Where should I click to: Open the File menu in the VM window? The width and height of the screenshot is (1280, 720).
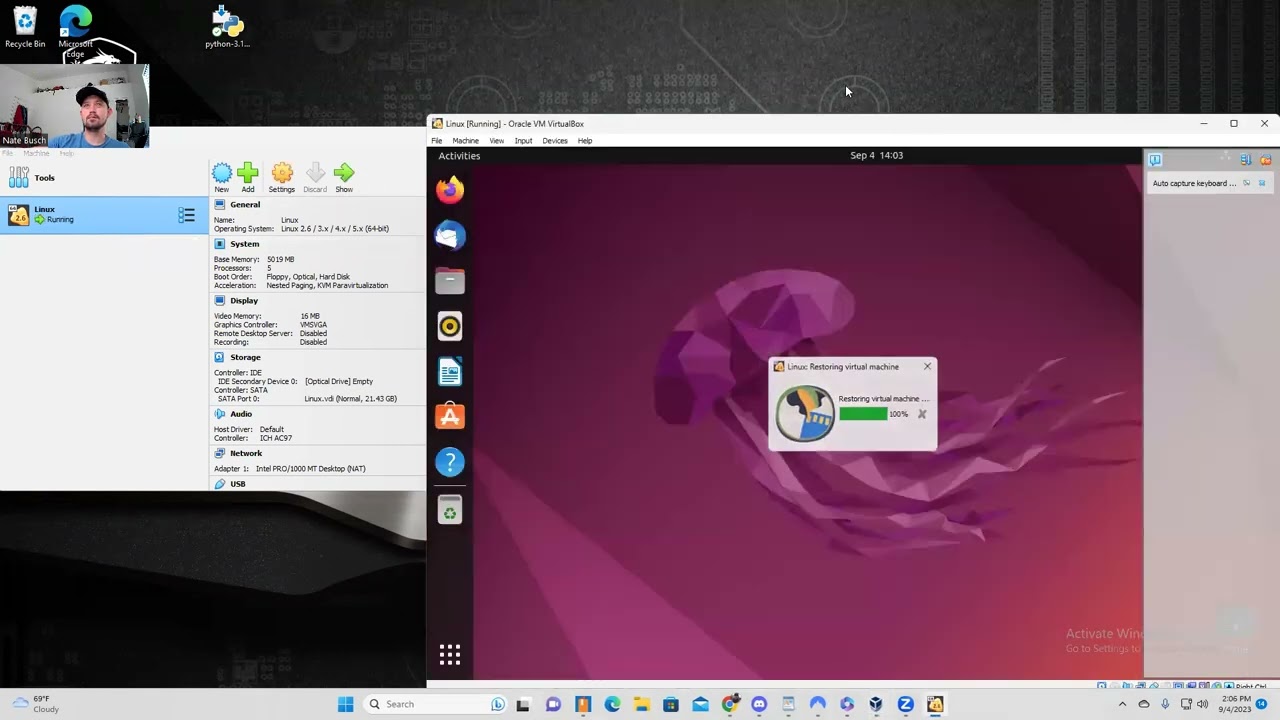pyautogui.click(x=437, y=141)
